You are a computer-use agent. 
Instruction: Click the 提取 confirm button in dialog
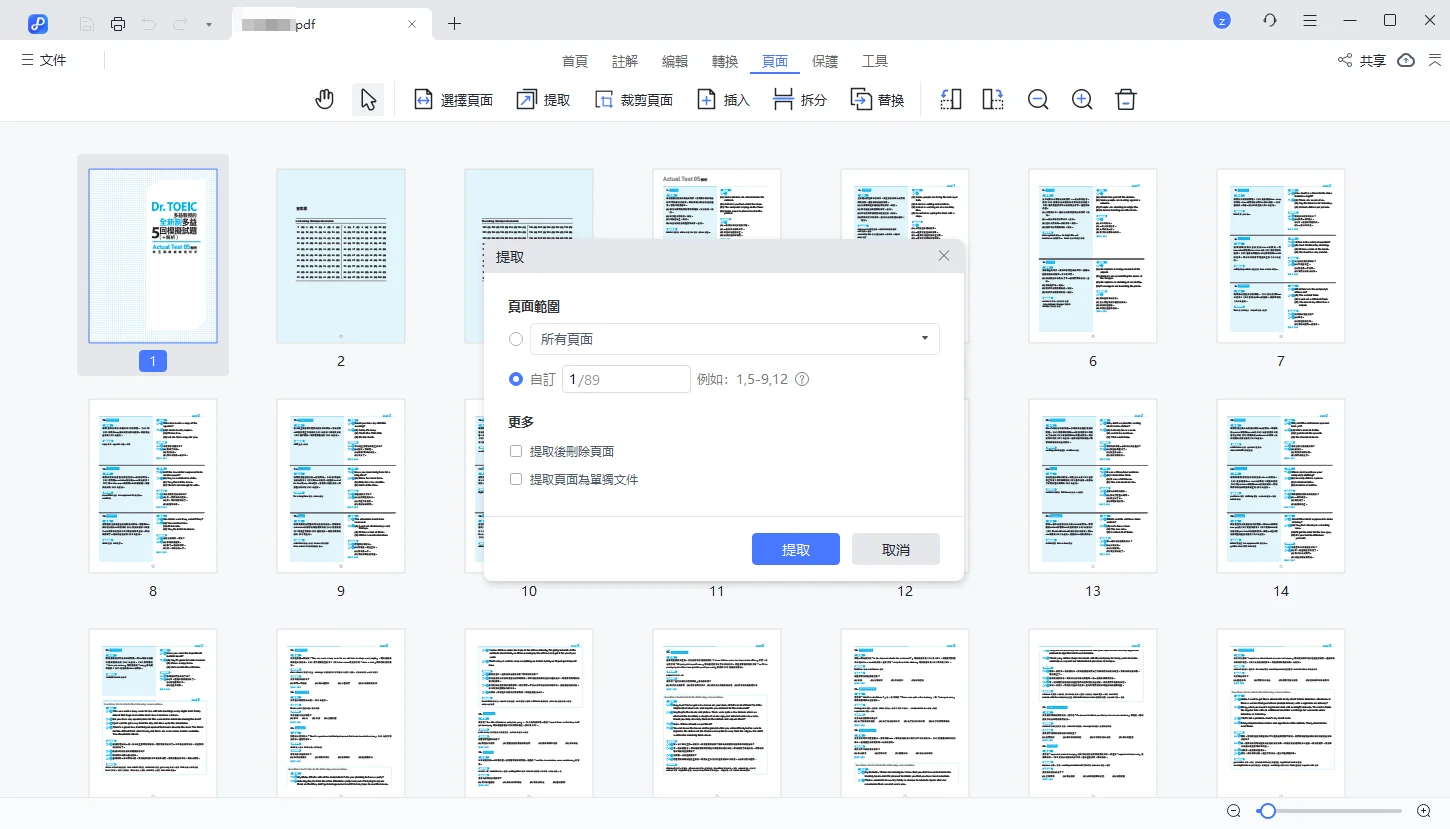[x=795, y=548]
